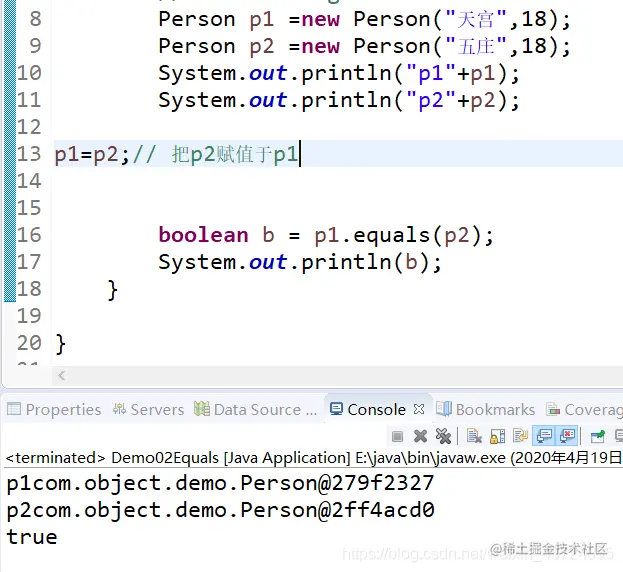623x572 pixels.
Task: Click Remove Launch icon in Console toolbar
Action: (x=420, y=436)
